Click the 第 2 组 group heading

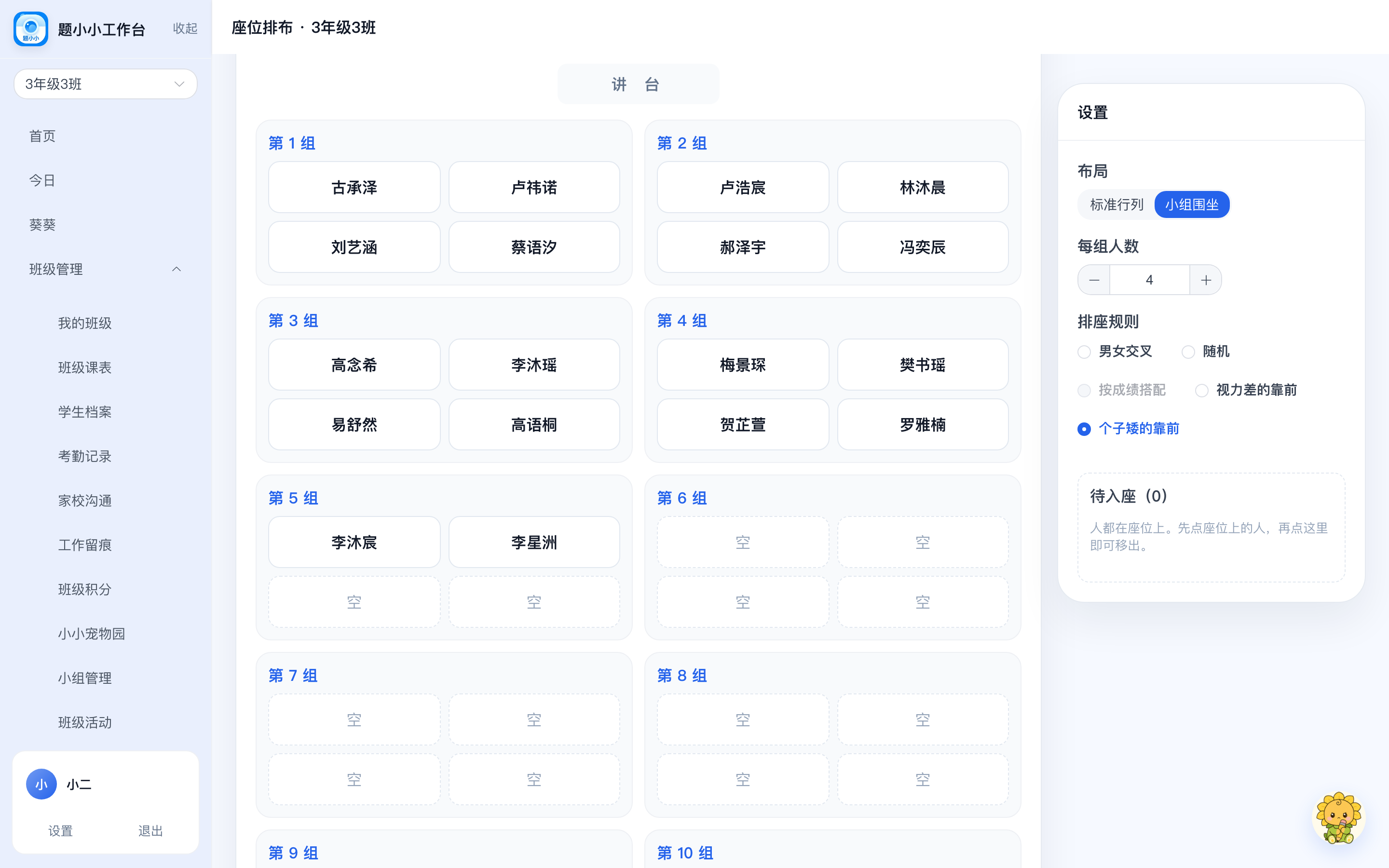click(682, 143)
